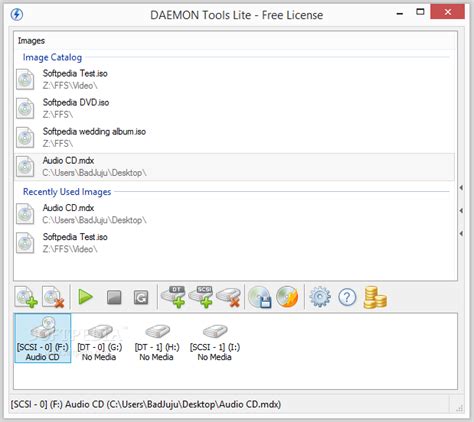474x422 pixels.
Task: Add a SCSI virtual drive
Action: point(201,297)
